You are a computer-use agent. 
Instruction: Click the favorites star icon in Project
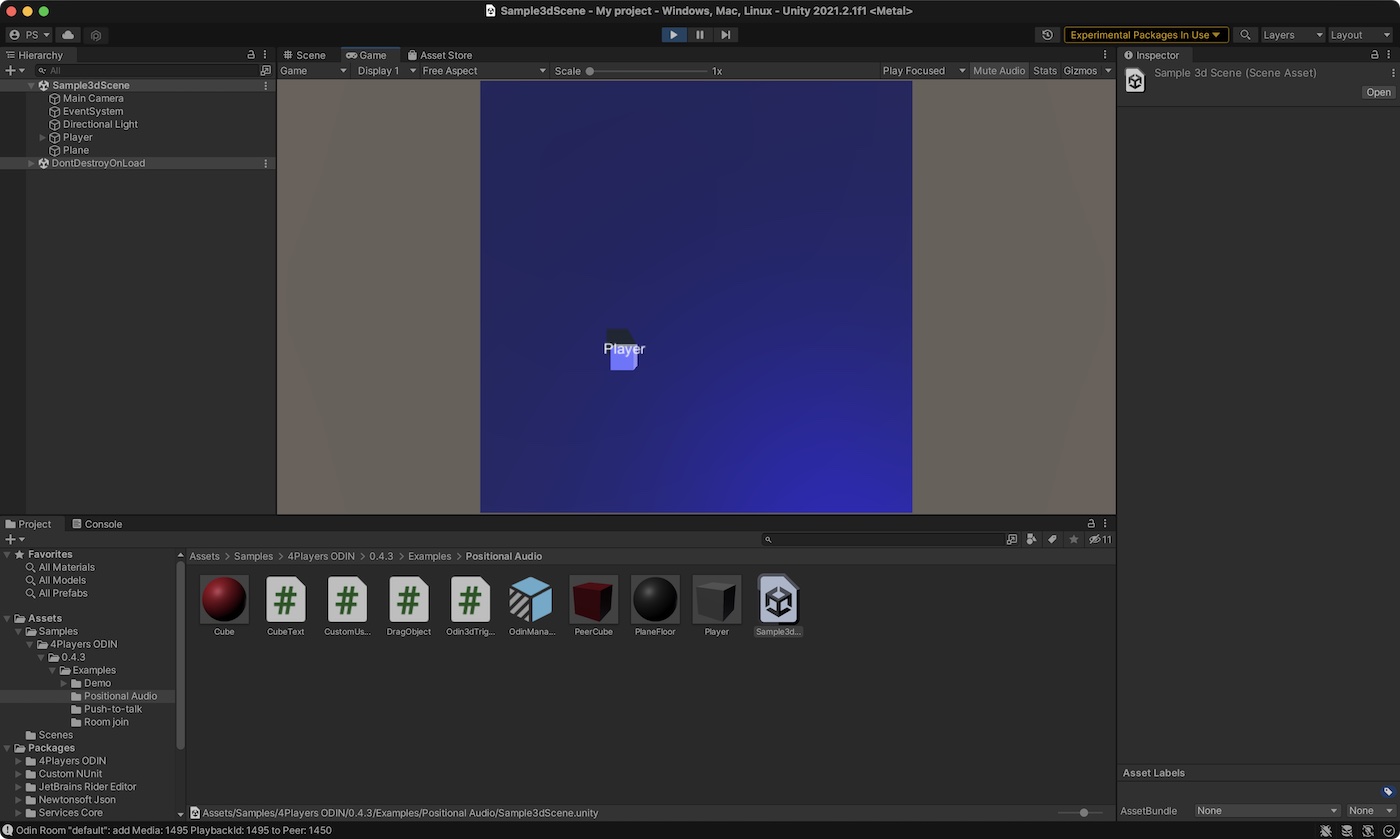point(1074,539)
